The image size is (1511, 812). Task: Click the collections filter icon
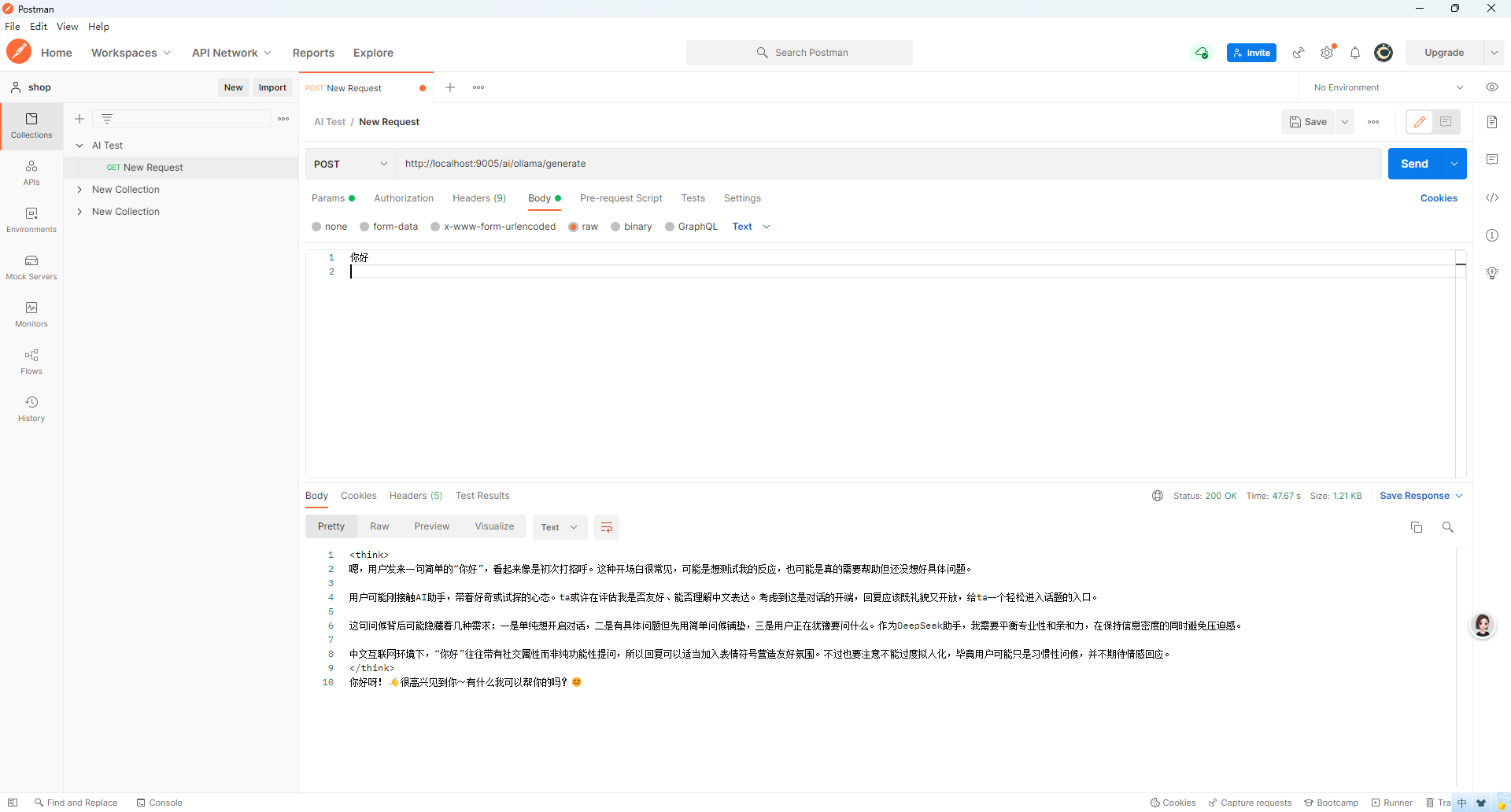coord(107,119)
